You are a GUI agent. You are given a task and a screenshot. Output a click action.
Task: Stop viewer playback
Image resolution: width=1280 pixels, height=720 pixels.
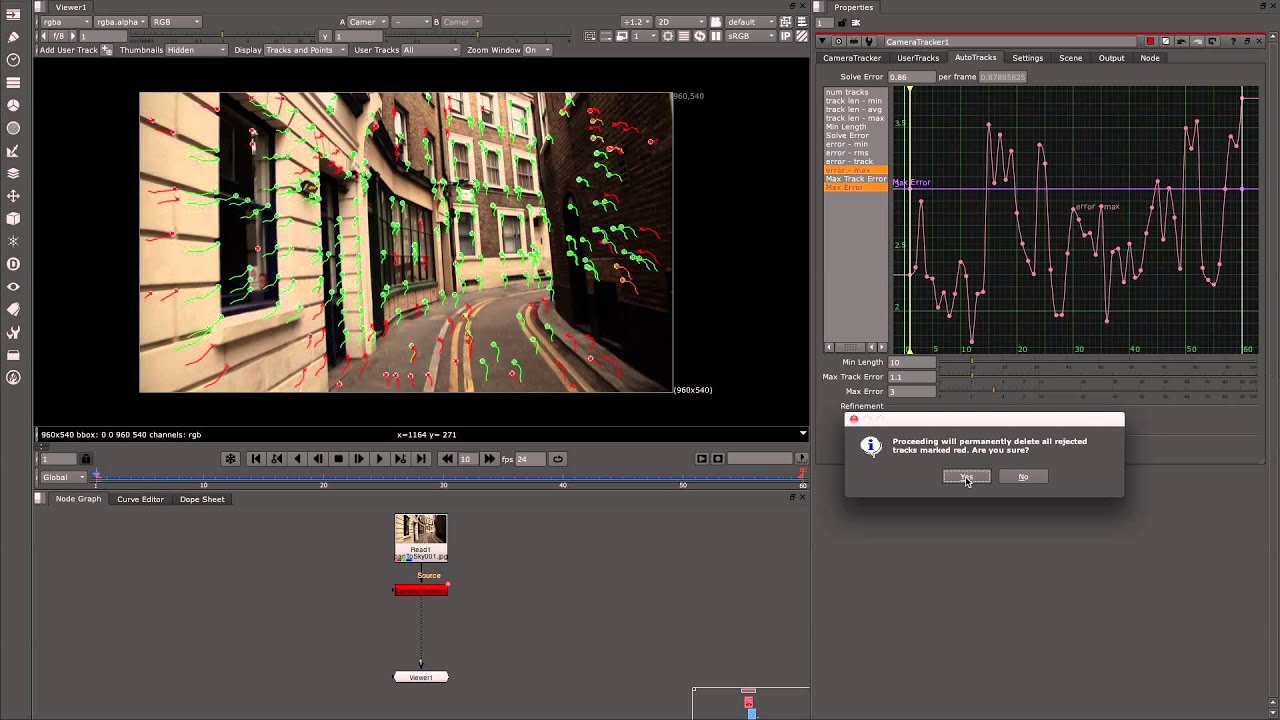[x=338, y=459]
